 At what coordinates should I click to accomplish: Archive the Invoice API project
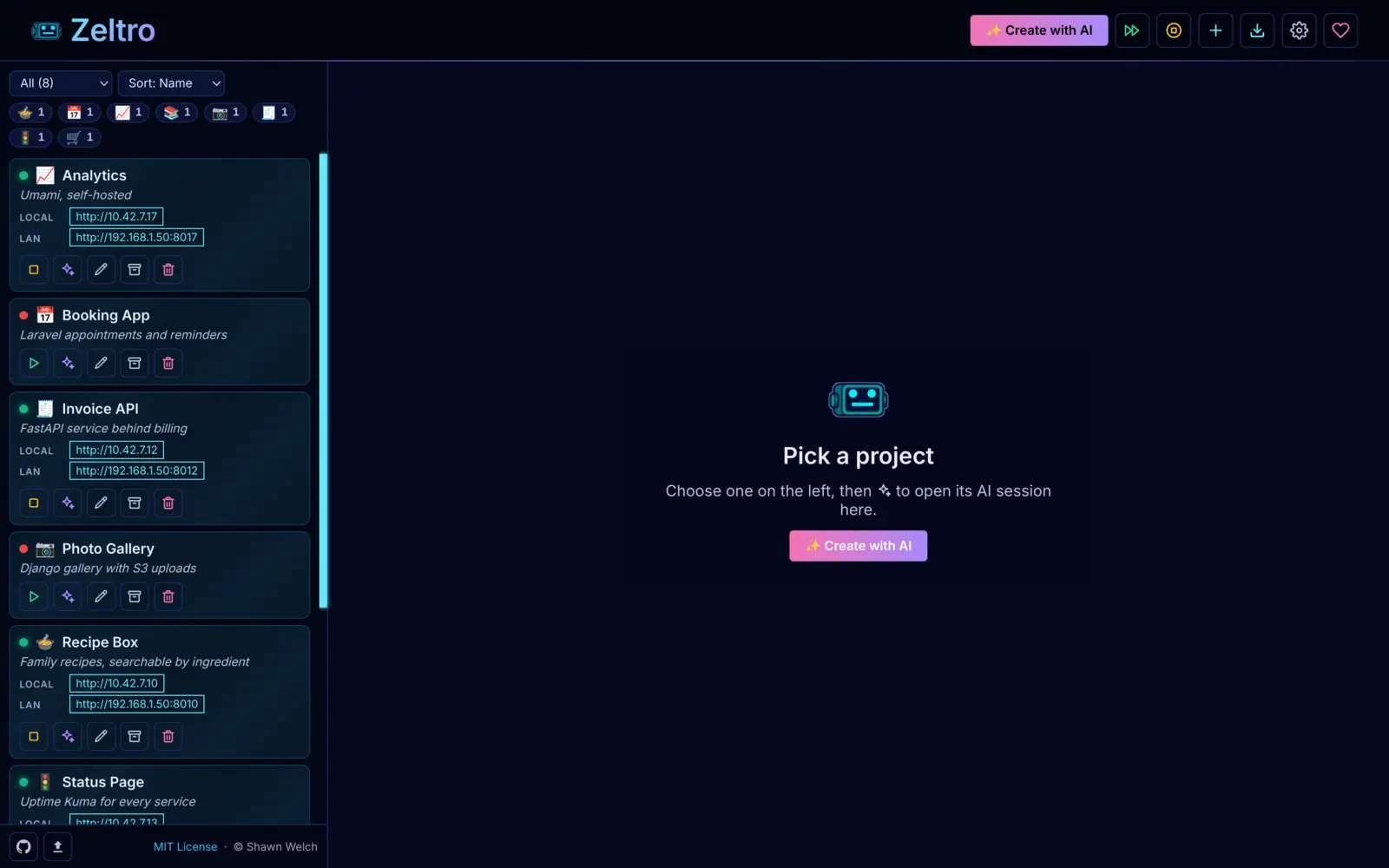(x=135, y=503)
